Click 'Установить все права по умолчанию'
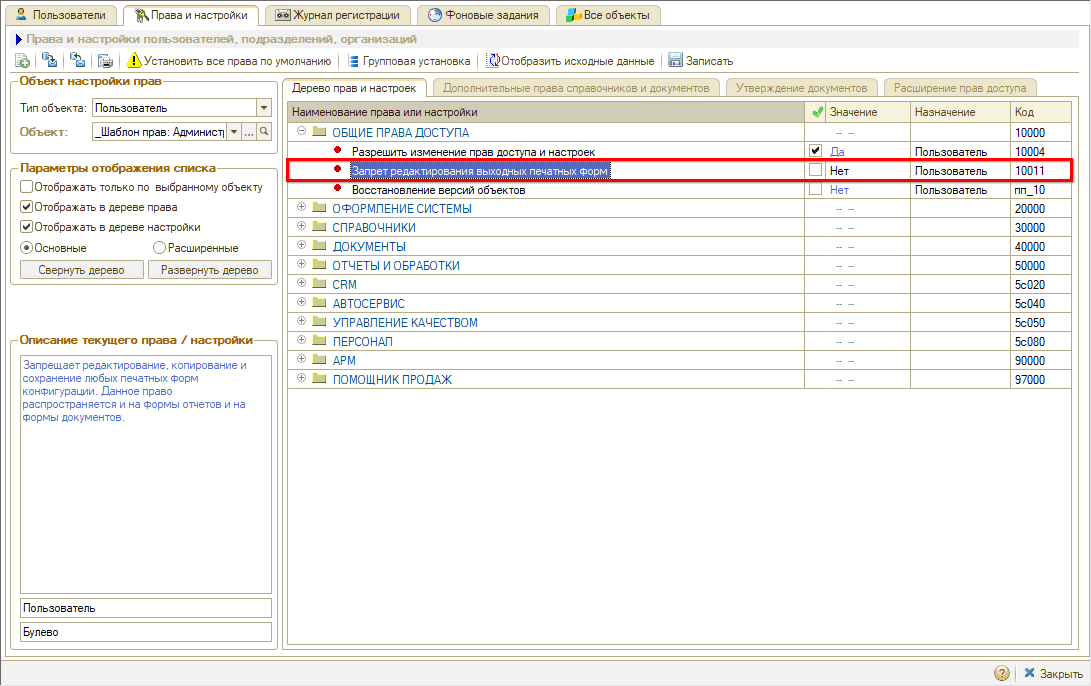Viewport: 1091px width, 686px height. pyautogui.click(x=230, y=61)
